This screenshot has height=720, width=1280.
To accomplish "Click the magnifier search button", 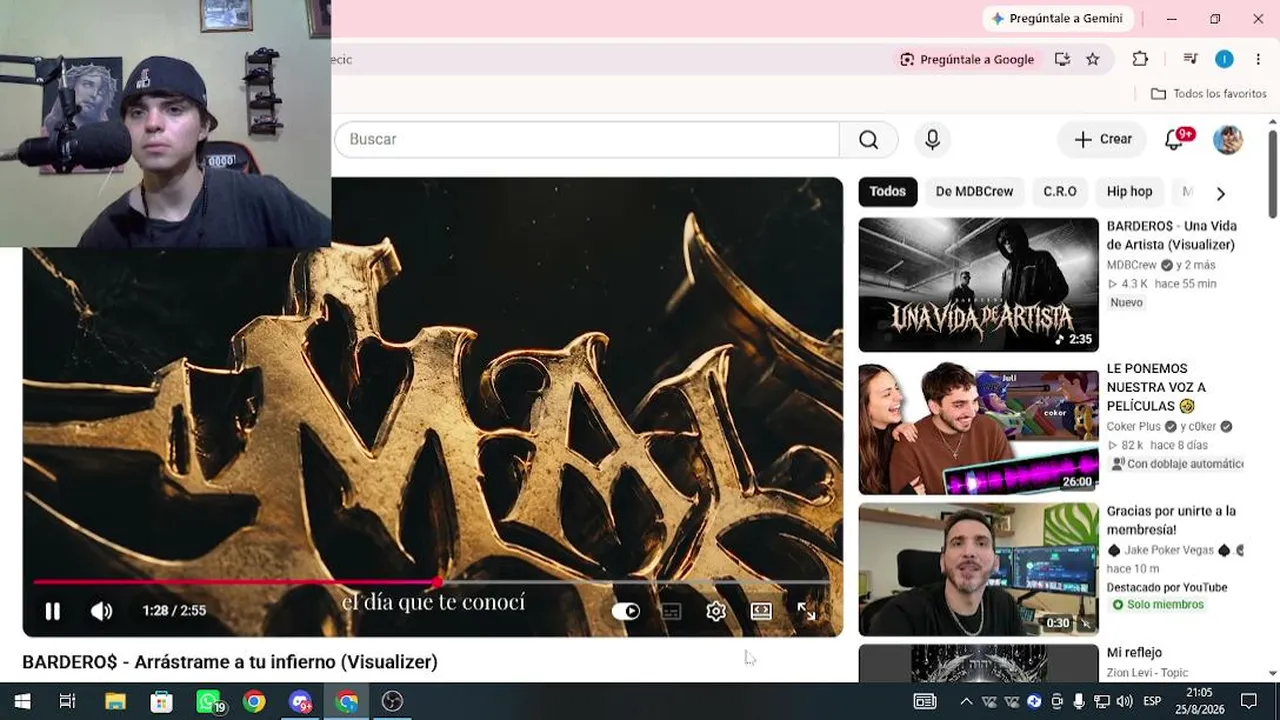I will pyautogui.click(x=868, y=139).
